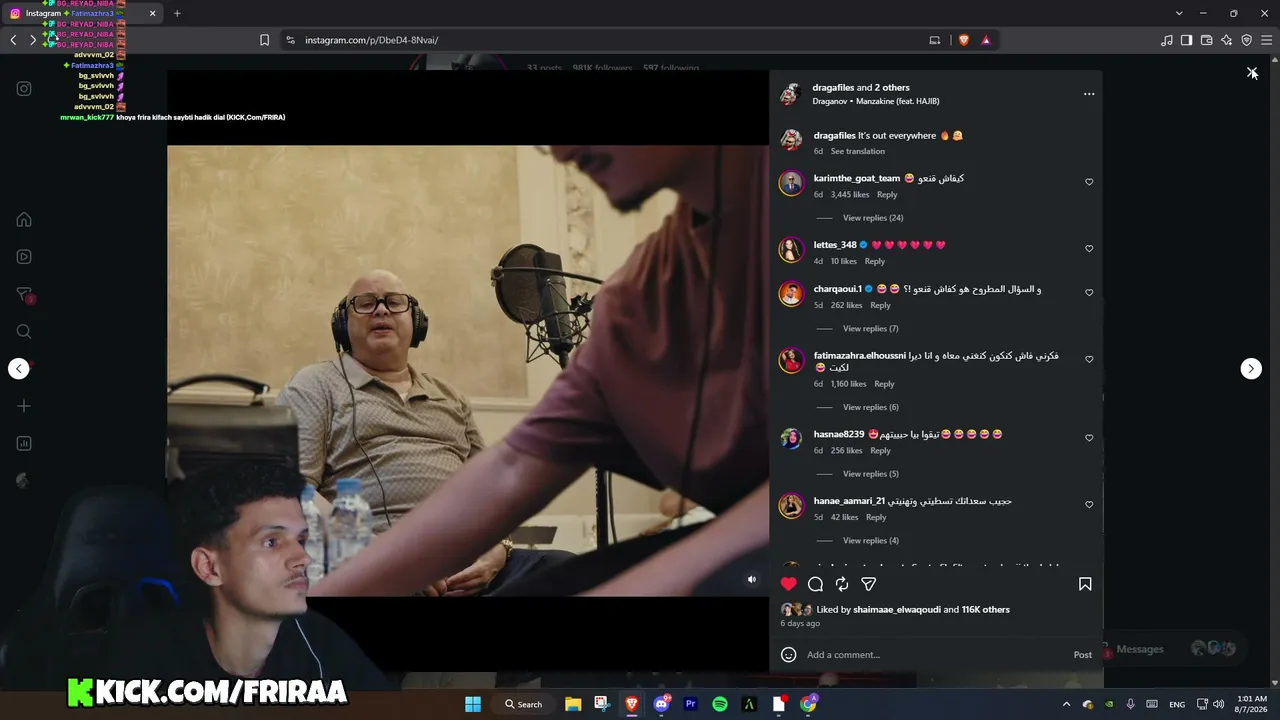
Task: Open the '2 others' collaborators list
Action: coord(892,88)
